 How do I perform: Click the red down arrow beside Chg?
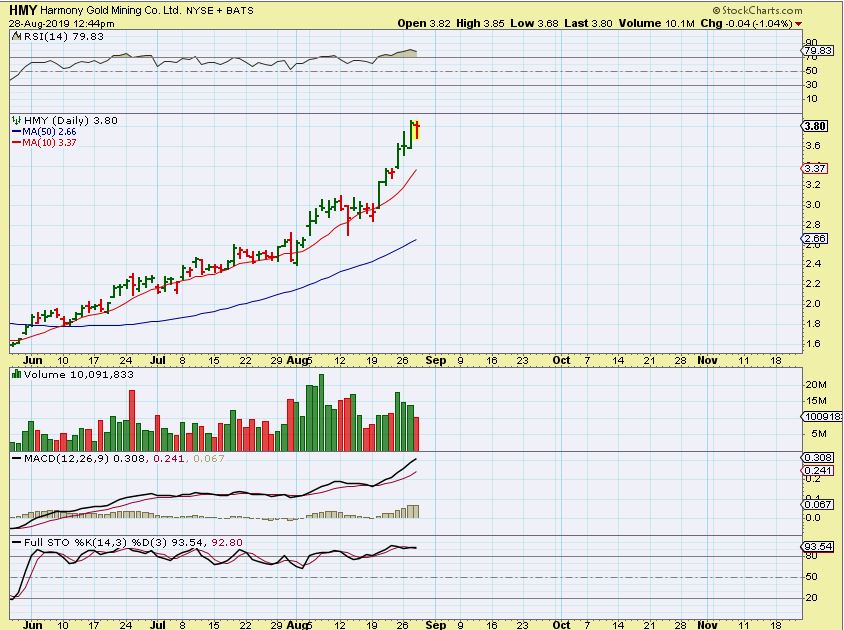click(798, 24)
